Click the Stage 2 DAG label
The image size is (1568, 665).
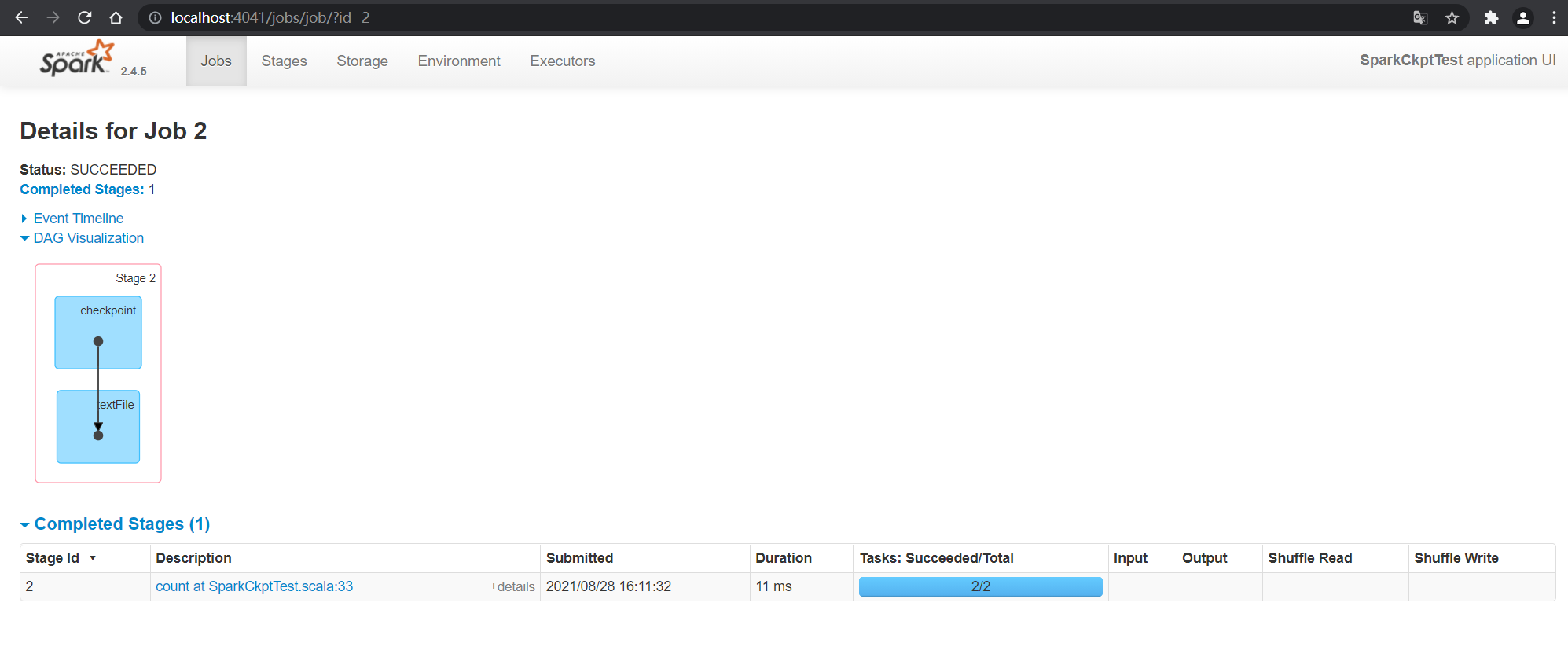click(x=135, y=278)
